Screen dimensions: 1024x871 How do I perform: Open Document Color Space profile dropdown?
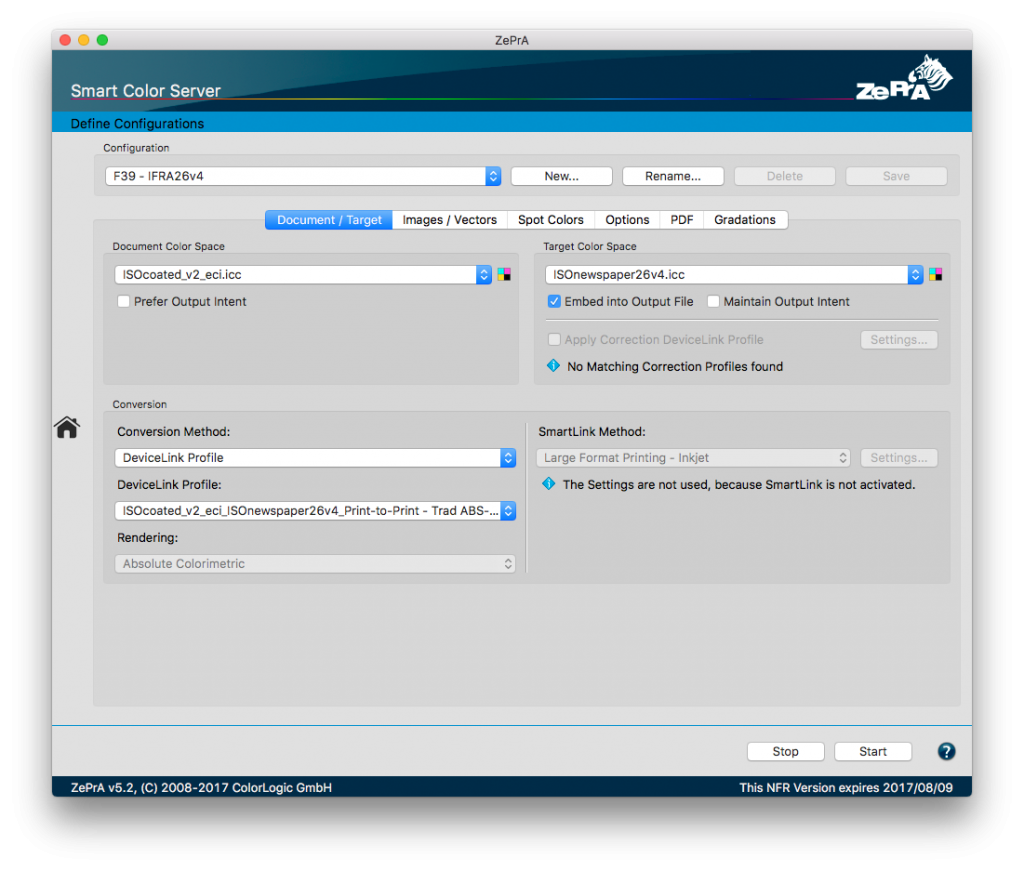pos(303,275)
